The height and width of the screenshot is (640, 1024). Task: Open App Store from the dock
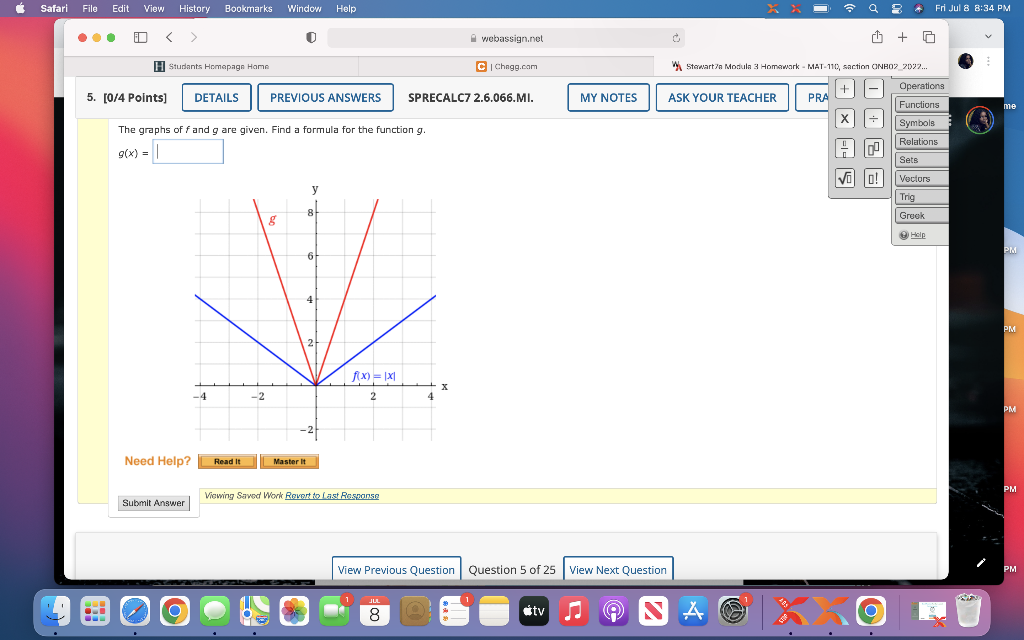[693, 611]
